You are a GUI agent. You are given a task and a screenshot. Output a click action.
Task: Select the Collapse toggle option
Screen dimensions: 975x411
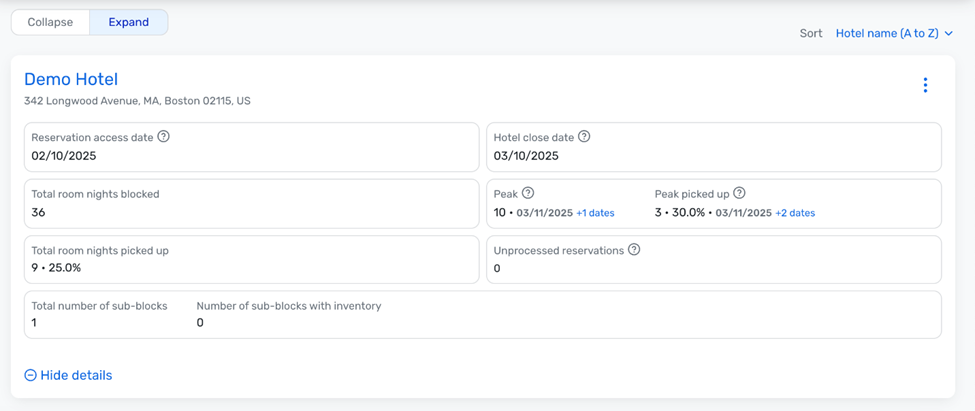(x=50, y=22)
